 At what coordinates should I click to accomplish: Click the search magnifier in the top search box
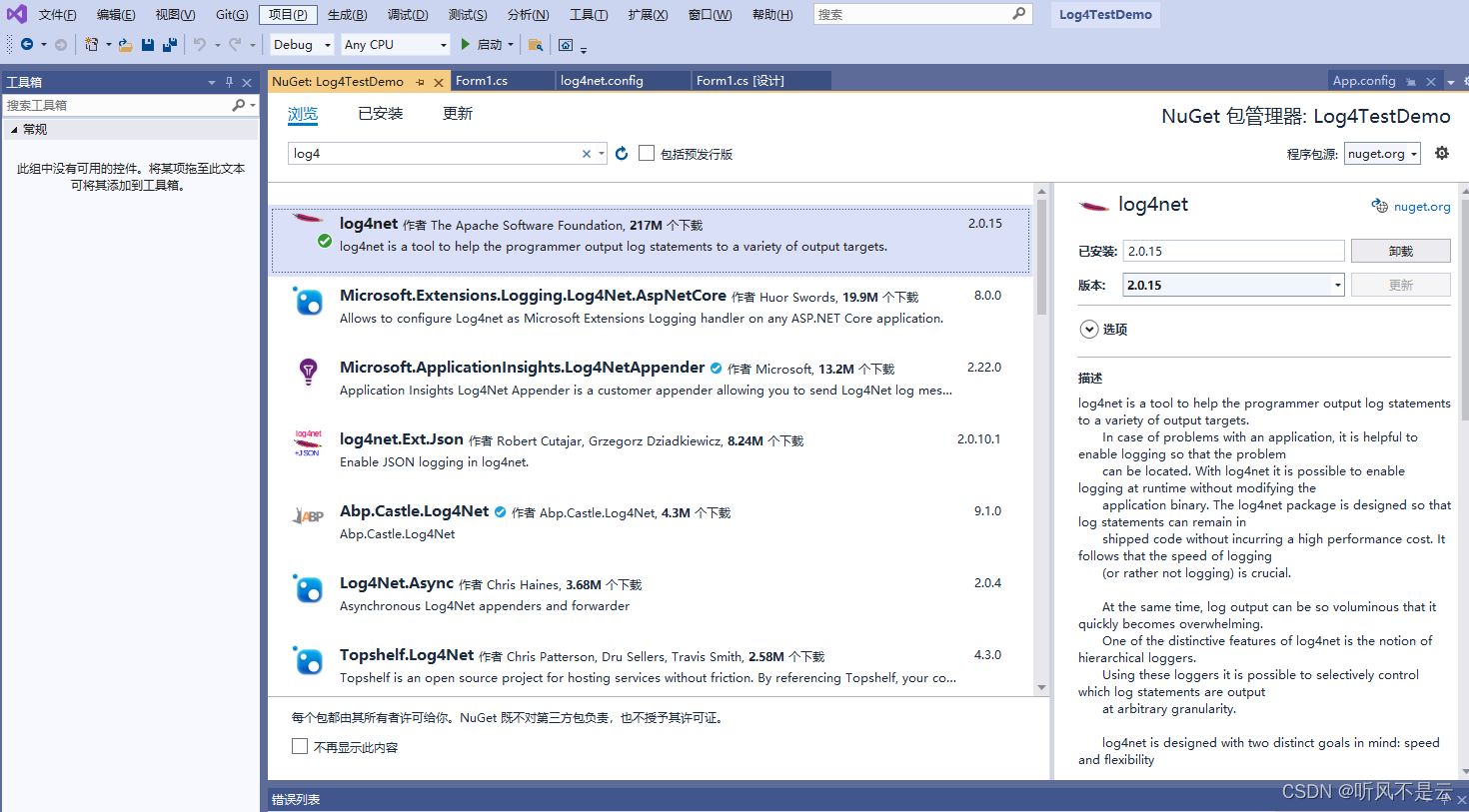tap(1018, 14)
